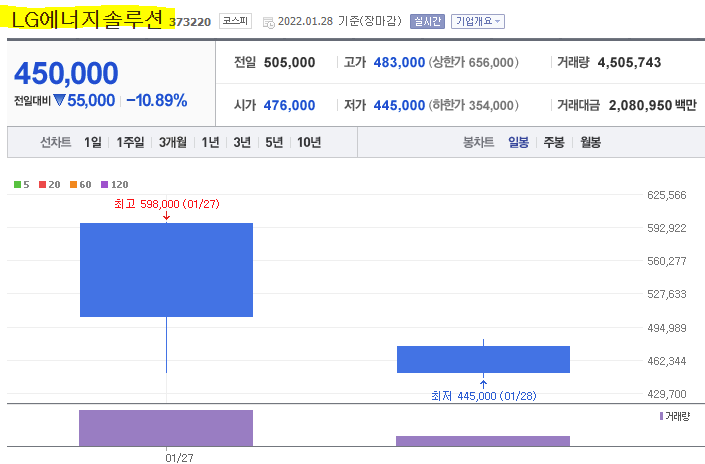Click the y-axis value 592,922
This screenshot has height=464, width=705.
click(x=667, y=228)
